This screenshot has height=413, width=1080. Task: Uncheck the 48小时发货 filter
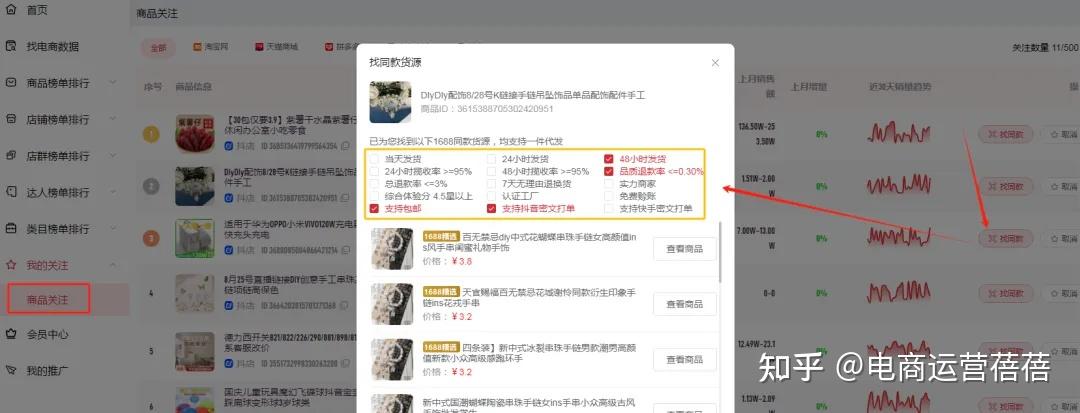point(609,159)
